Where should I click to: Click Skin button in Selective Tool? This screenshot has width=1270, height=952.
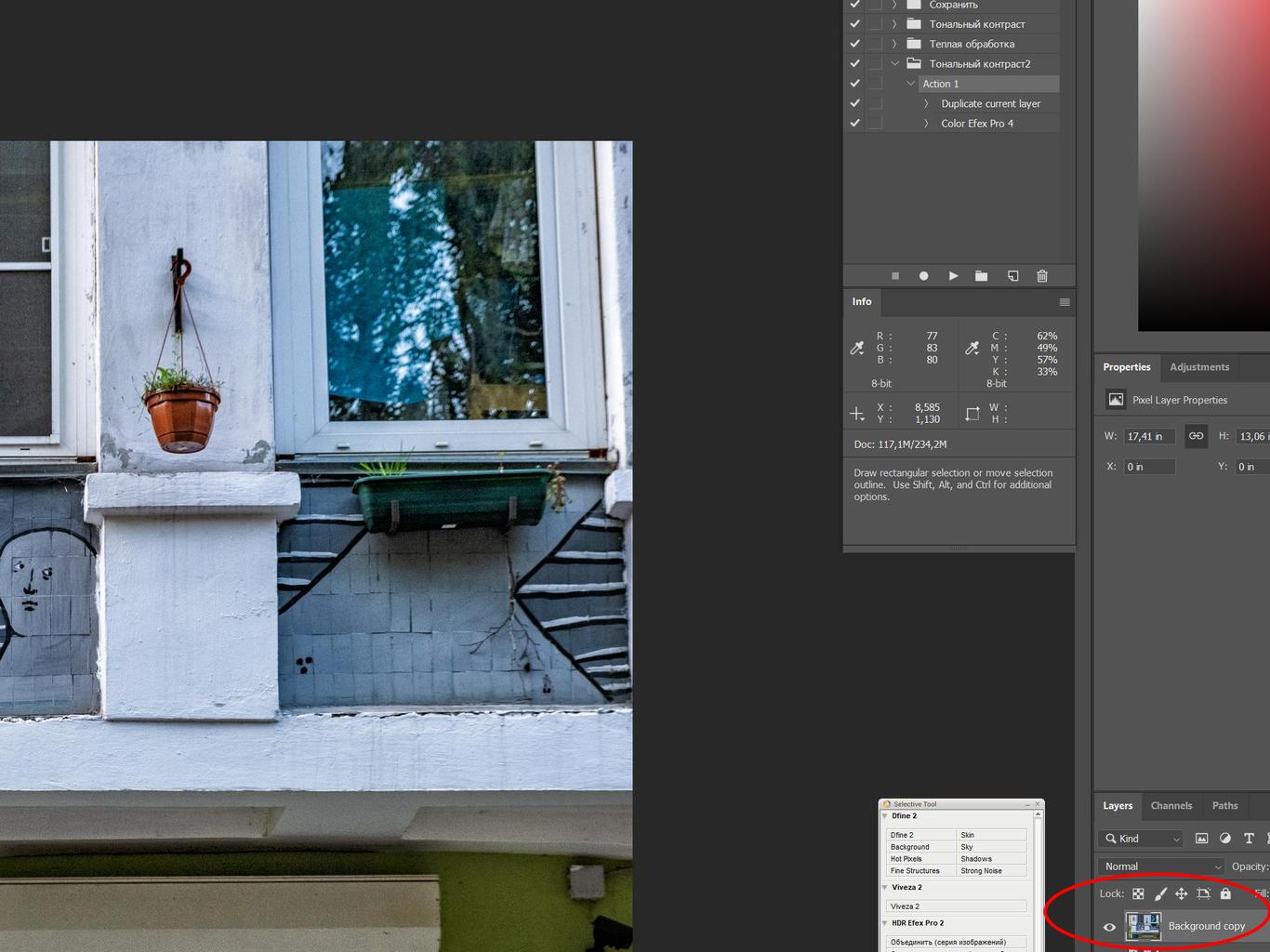click(992, 835)
